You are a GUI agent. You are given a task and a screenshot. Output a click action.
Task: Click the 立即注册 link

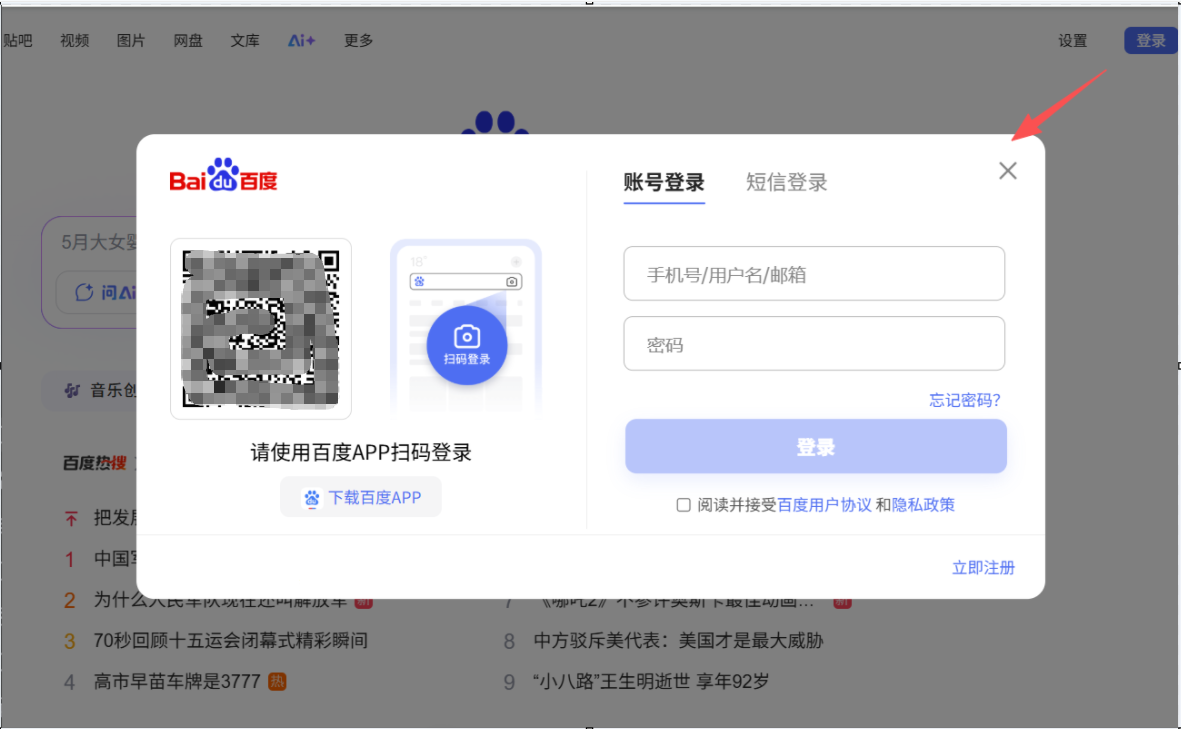984,568
